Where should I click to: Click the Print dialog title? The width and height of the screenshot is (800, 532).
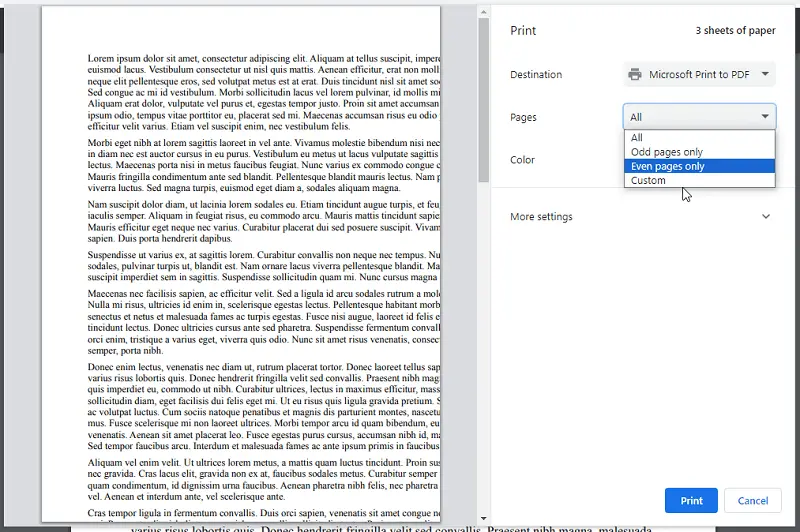point(523,31)
